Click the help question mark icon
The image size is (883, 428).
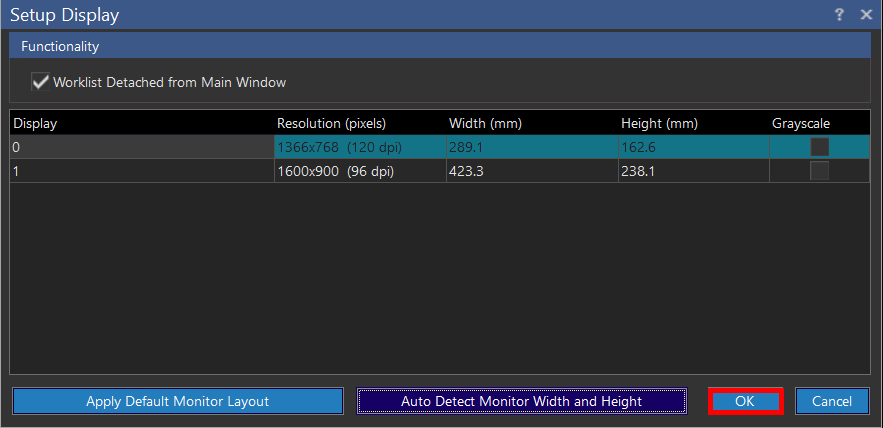pyautogui.click(x=839, y=15)
